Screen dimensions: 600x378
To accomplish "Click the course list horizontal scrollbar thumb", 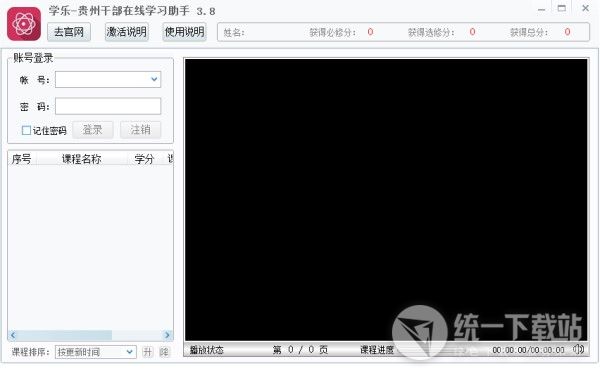I will click(x=64, y=335).
